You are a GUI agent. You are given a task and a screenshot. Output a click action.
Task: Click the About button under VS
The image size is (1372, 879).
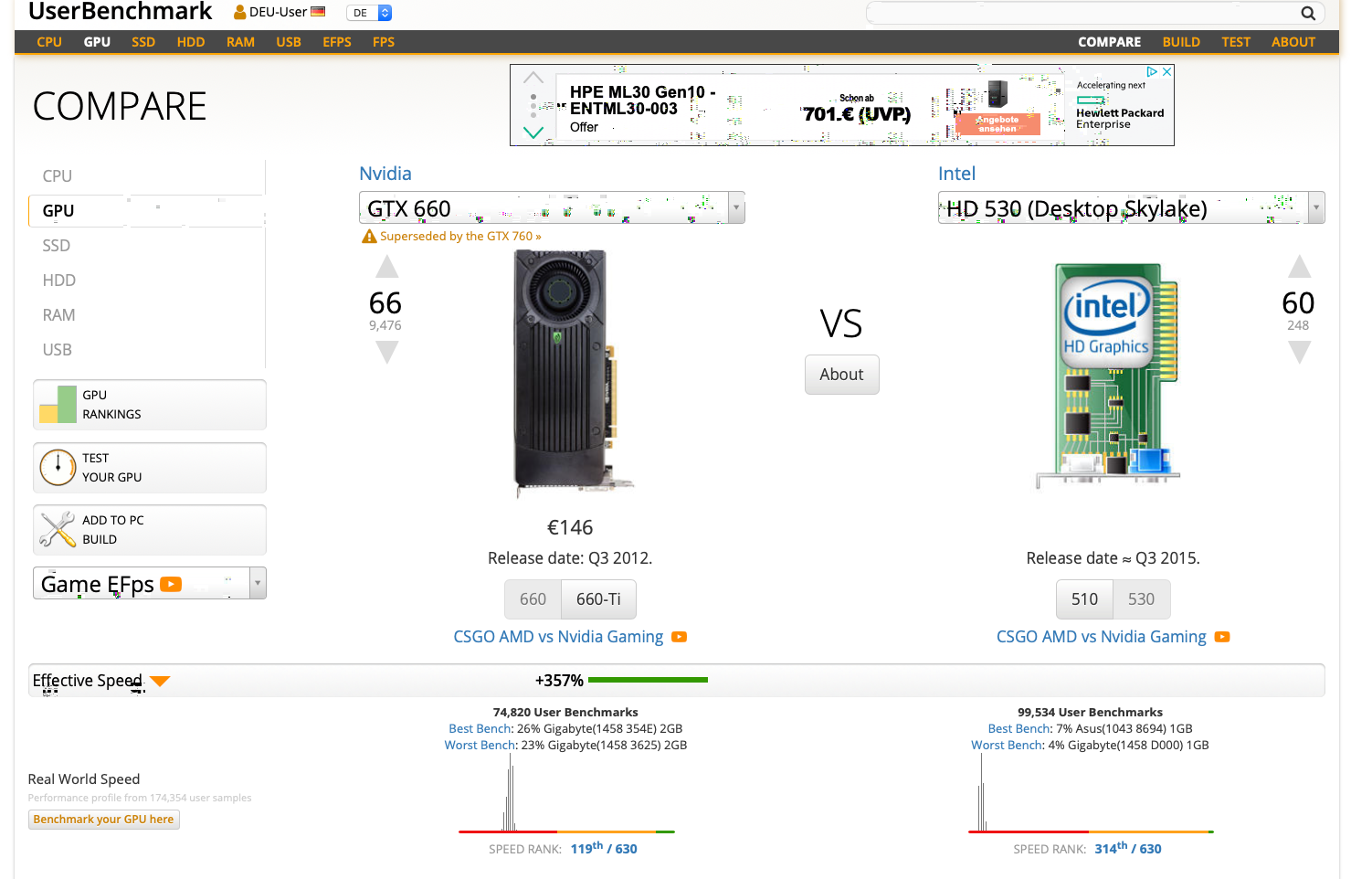(x=842, y=375)
